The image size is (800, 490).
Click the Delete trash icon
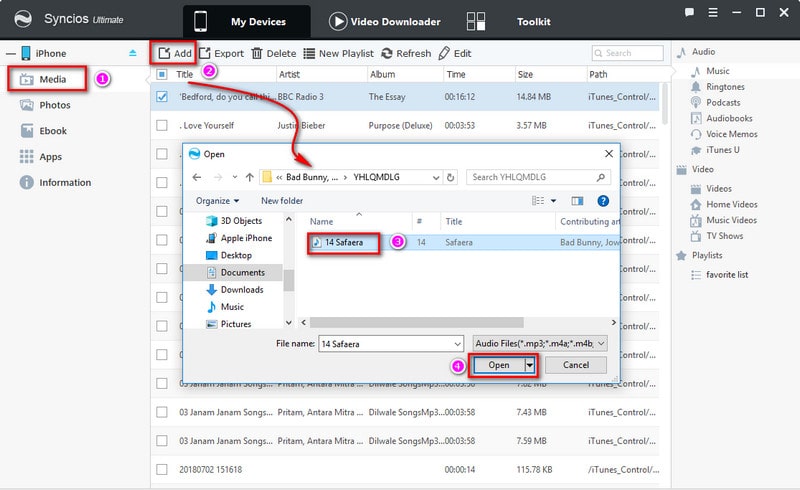pos(257,53)
